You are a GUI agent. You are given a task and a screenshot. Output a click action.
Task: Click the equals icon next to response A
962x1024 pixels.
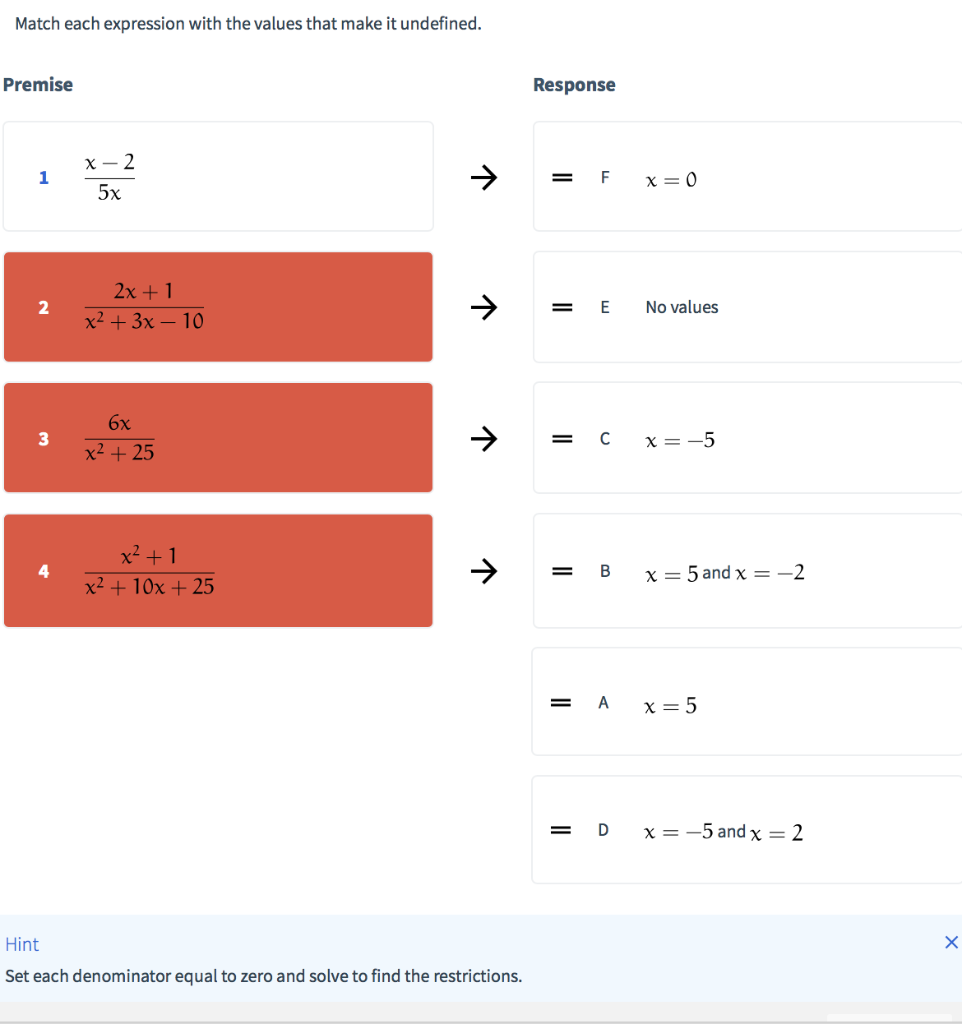[x=562, y=703]
